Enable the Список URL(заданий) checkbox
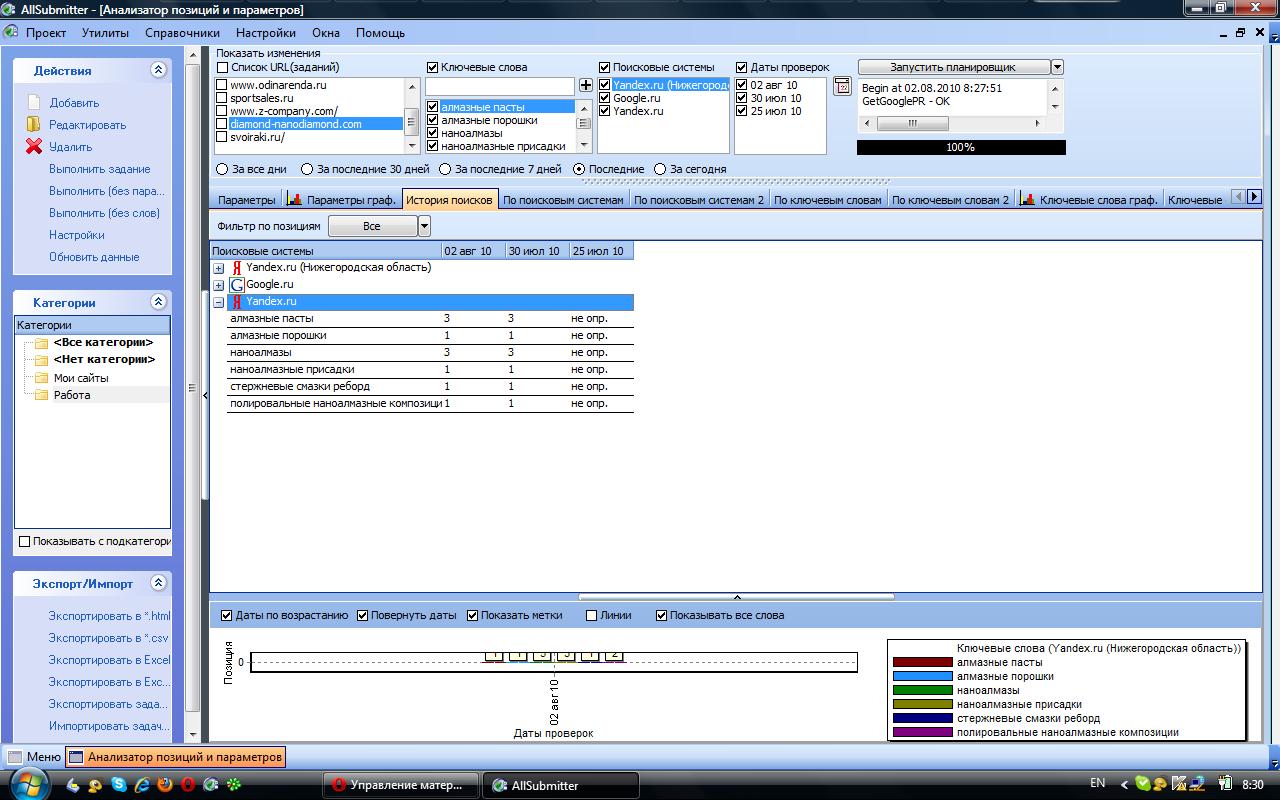 [x=223, y=67]
